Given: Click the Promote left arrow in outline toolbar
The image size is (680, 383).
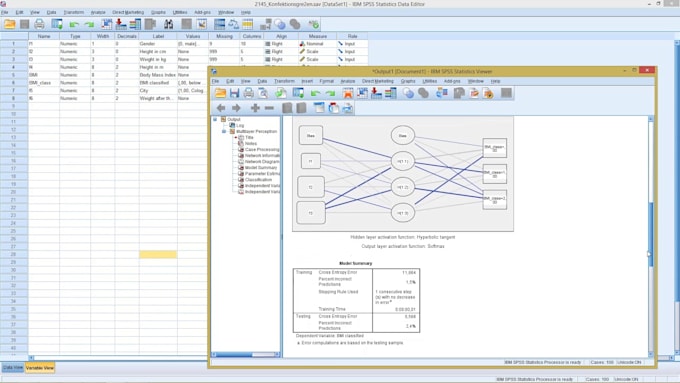Looking at the screenshot, I should pos(221,108).
